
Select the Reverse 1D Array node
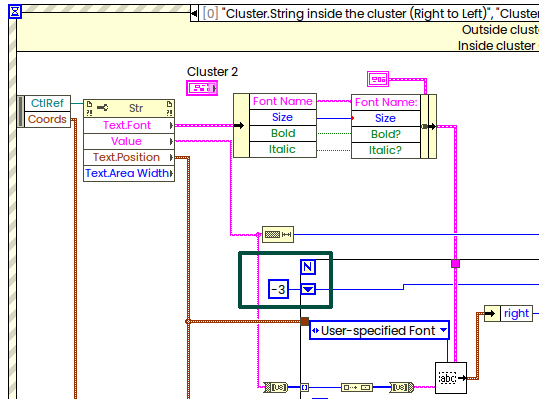[x=356, y=388]
